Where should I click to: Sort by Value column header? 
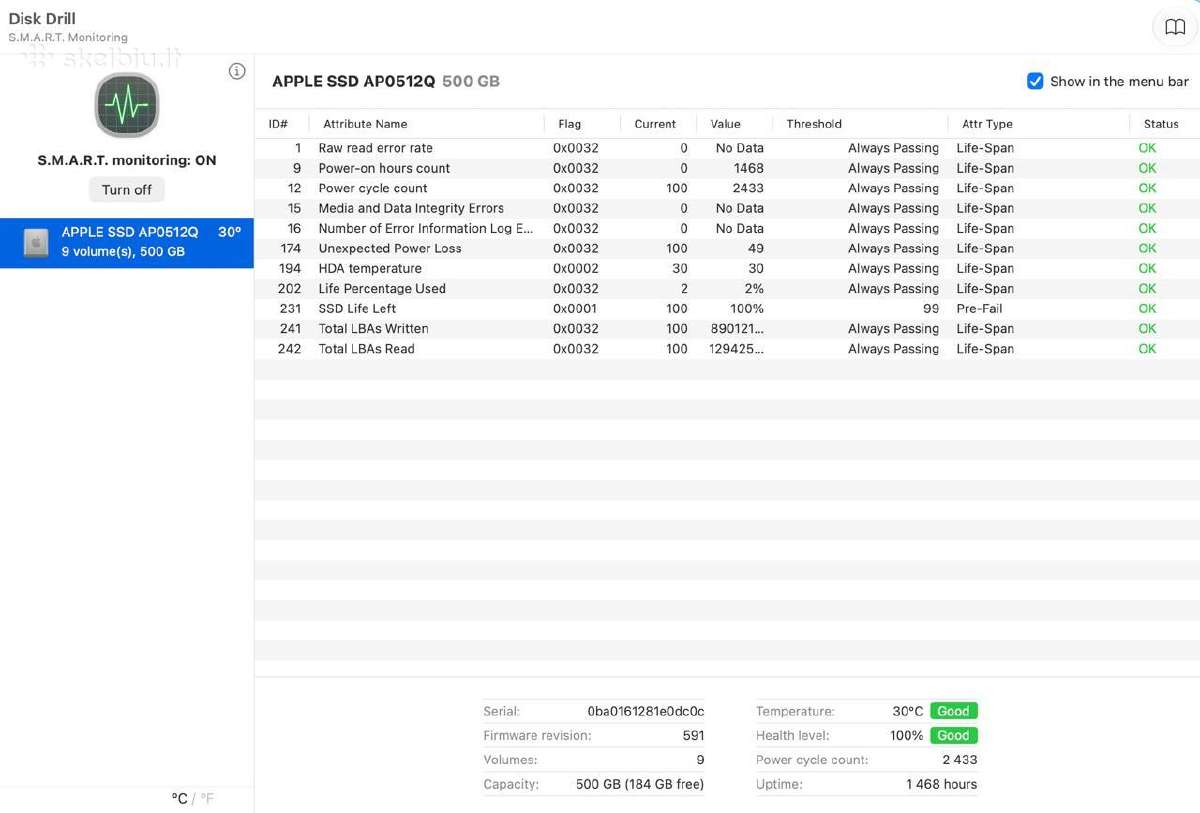(x=725, y=124)
